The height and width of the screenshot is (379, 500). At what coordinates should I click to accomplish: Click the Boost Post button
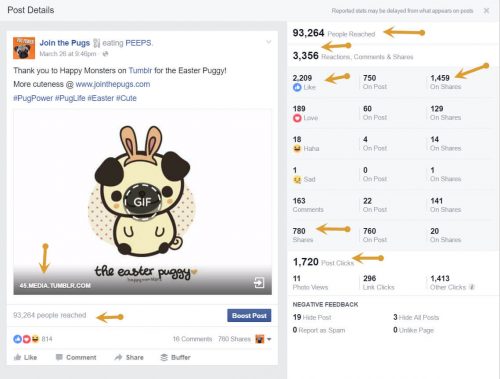tap(249, 315)
